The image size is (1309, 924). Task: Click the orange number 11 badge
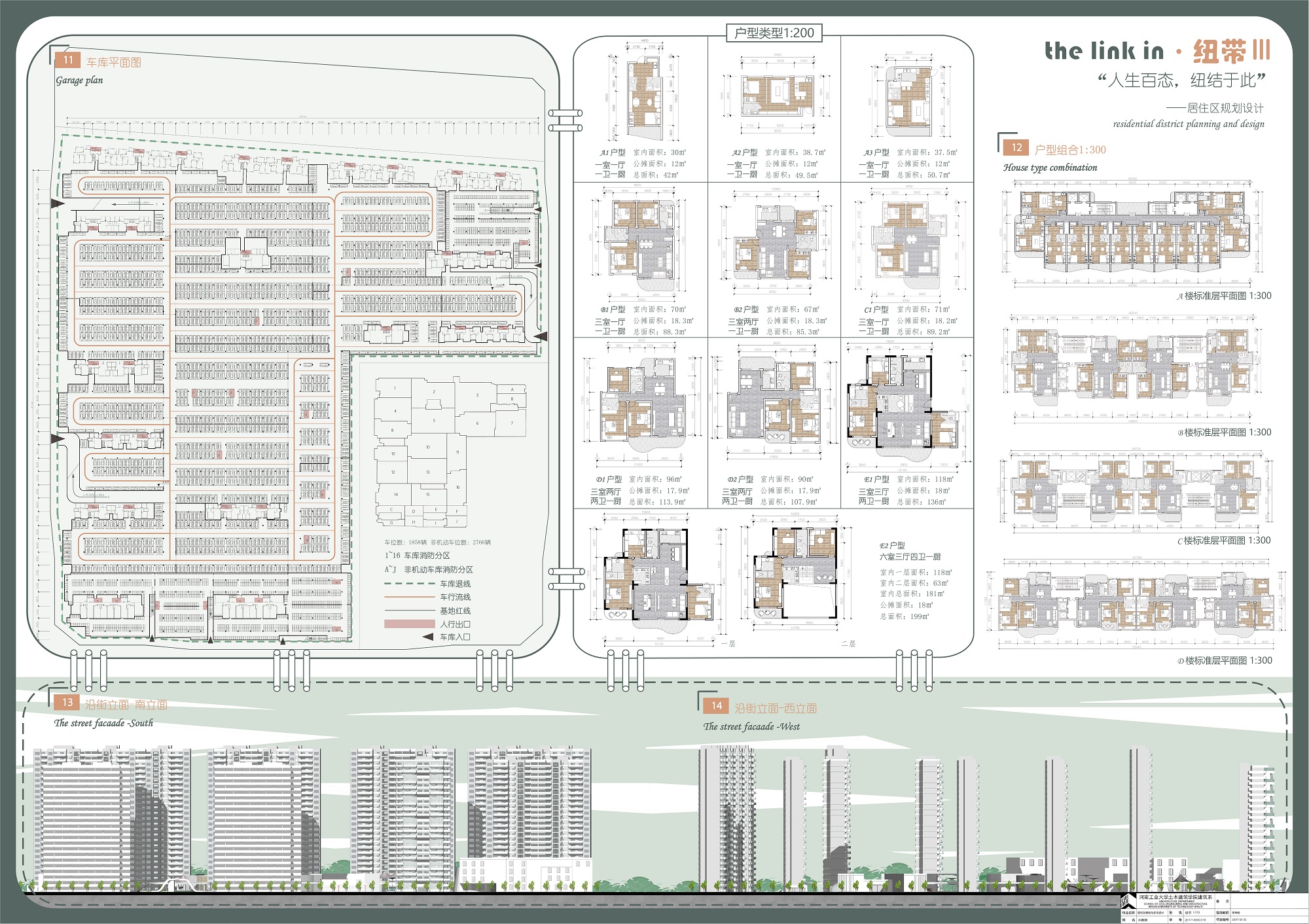click(68, 60)
